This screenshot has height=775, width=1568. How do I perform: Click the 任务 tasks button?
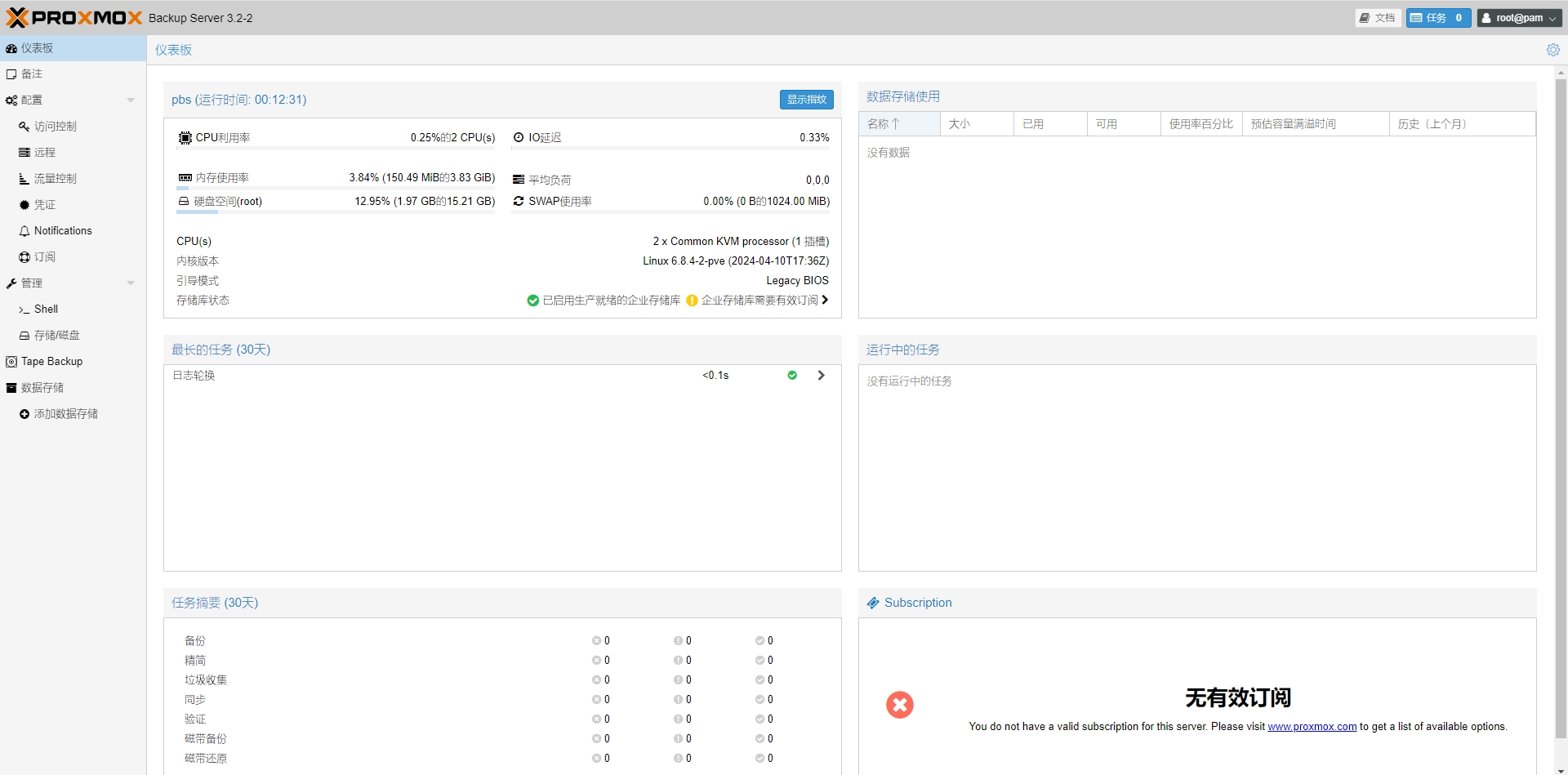(x=1437, y=18)
